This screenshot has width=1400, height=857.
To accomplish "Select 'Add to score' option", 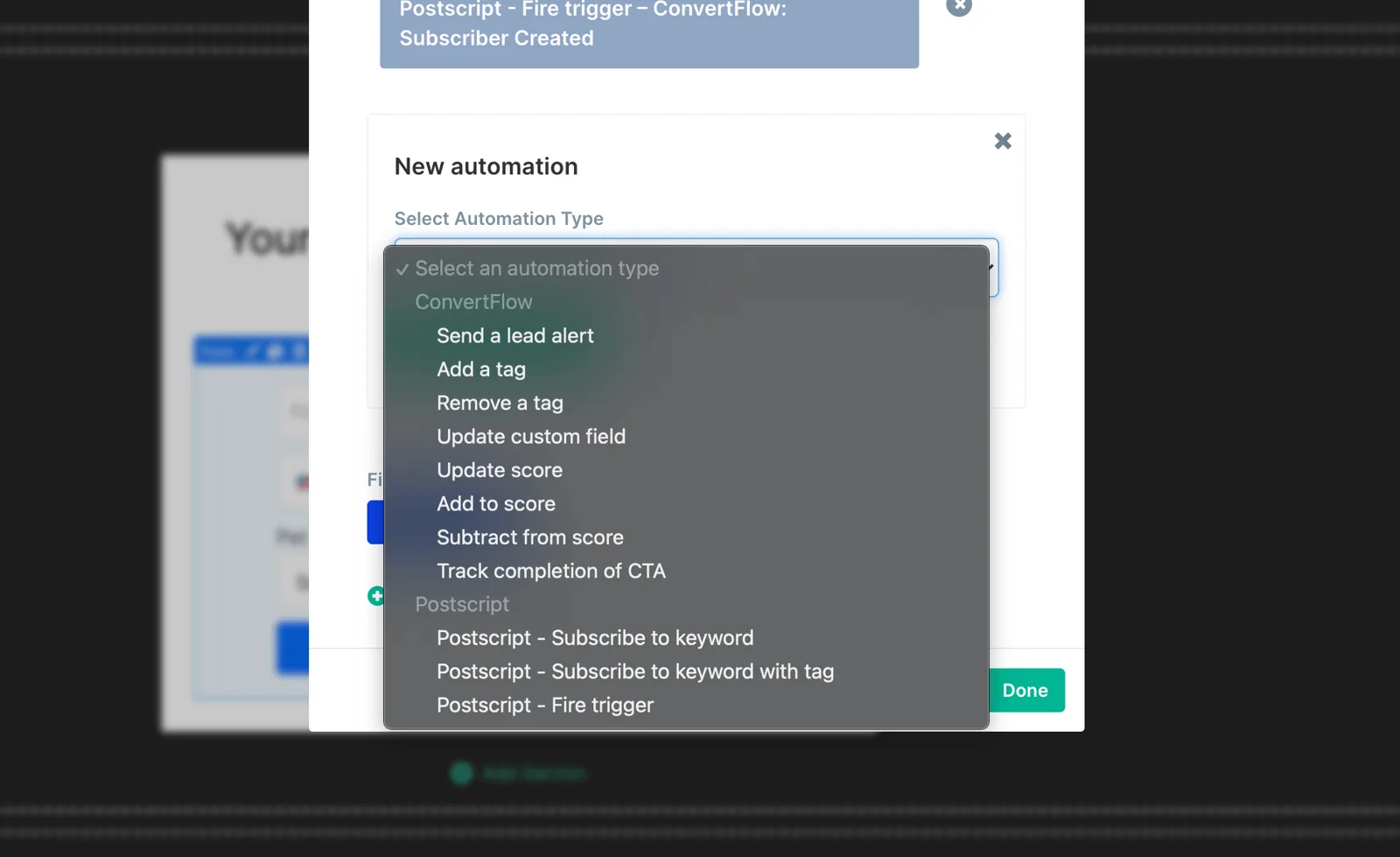I will coord(686,504).
